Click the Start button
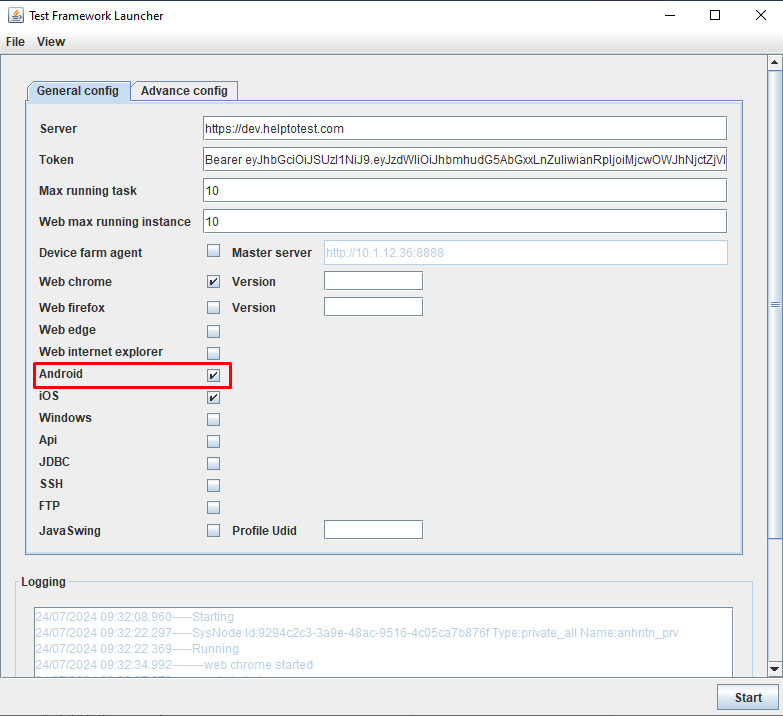Image resolution: width=783 pixels, height=716 pixels. click(x=748, y=697)
